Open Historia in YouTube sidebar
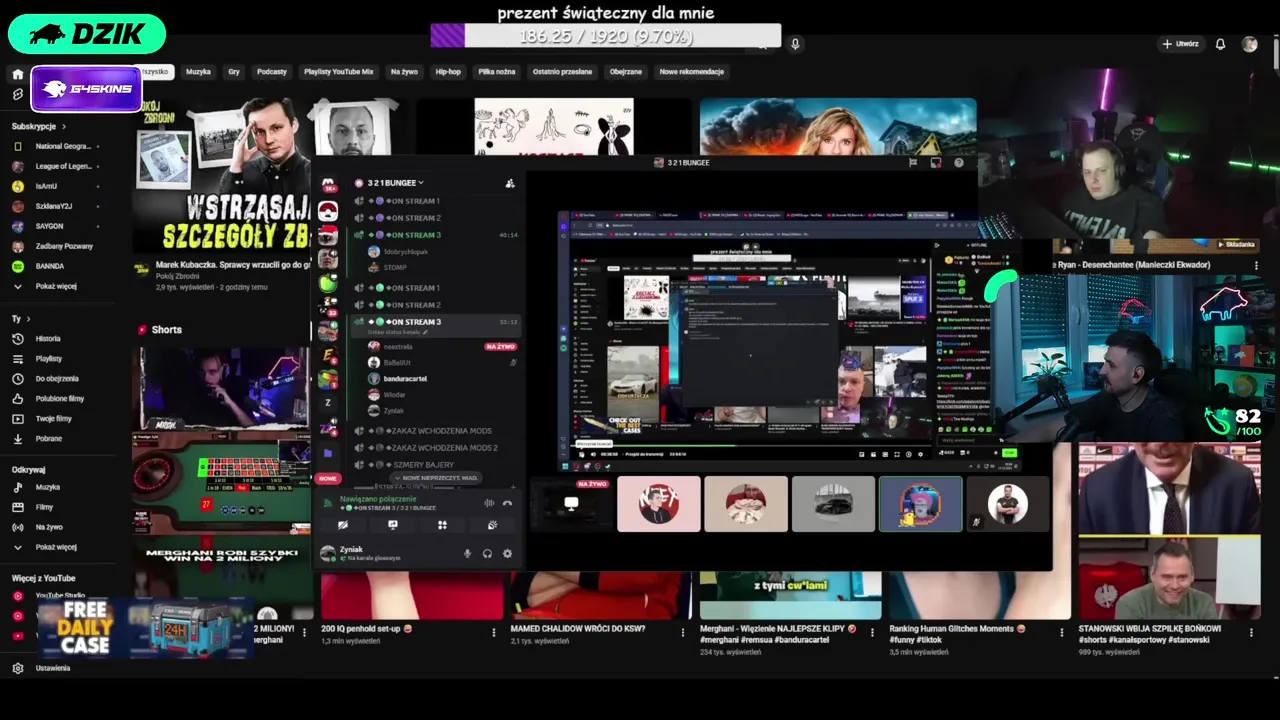This screenshot has width=1280, height=720. pyautogui.click(x=48, y=339)
